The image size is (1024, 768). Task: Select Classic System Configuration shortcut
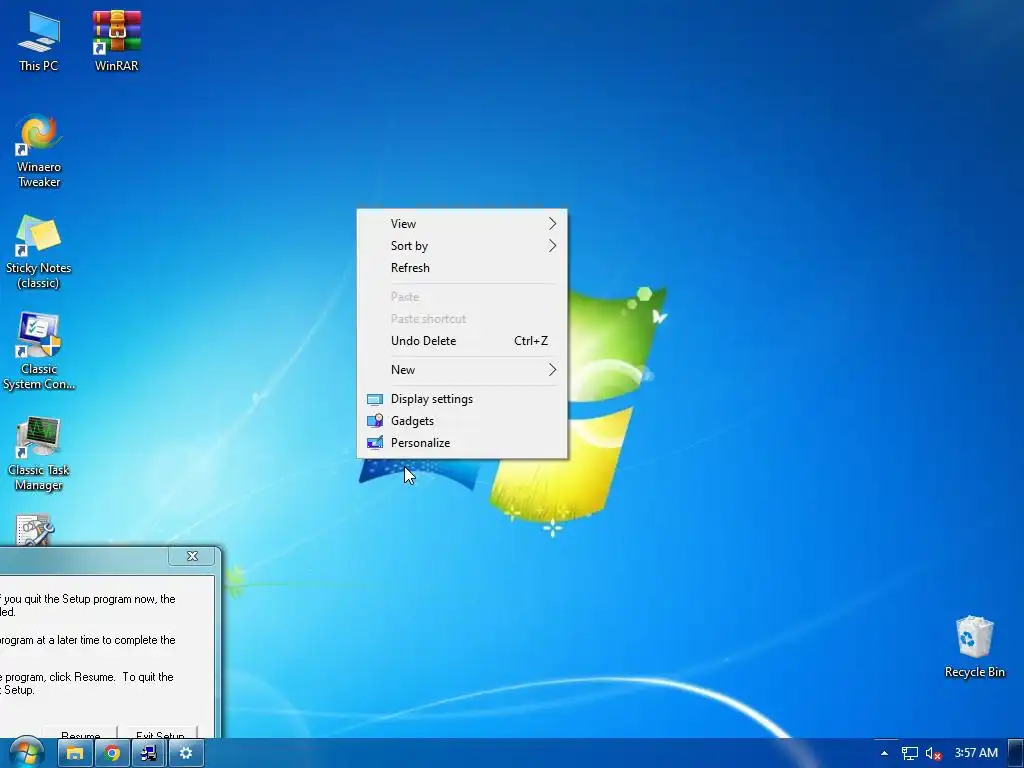coord(39,353)
